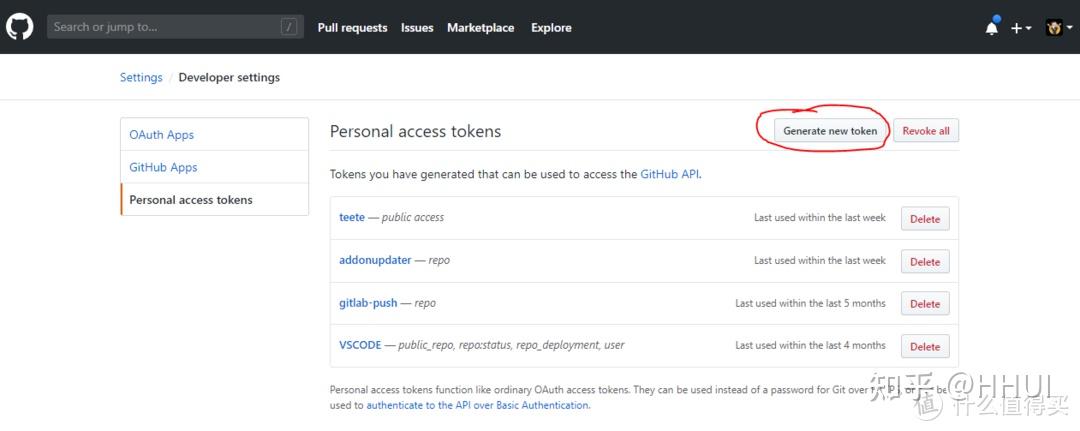The width and height of the screenshot is (1080, 431).
Task: Go to Pull requests in header
Action: tap(352, 28)
